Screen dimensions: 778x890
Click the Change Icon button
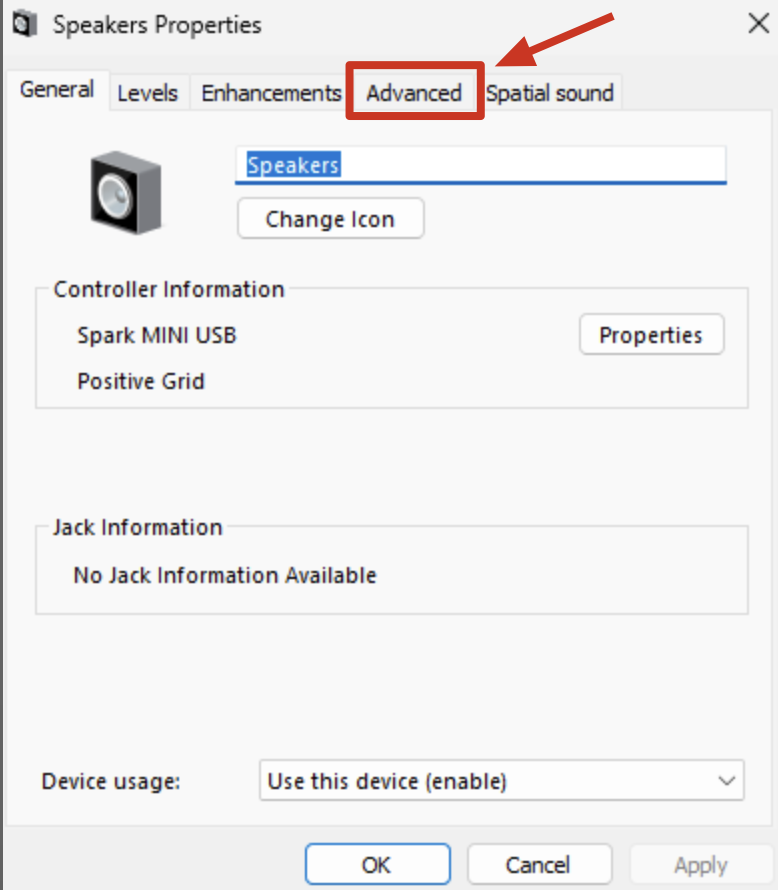(330, 218)
